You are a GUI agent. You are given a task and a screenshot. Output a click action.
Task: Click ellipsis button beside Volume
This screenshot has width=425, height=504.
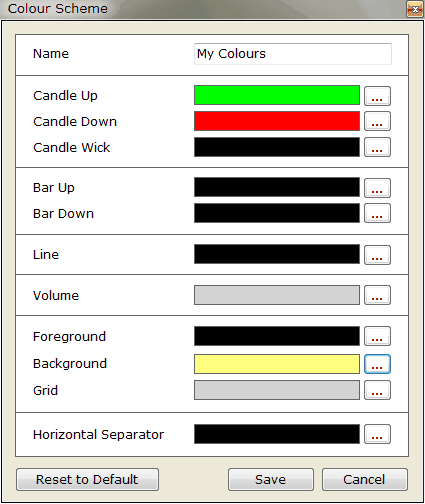coord(377,295)
